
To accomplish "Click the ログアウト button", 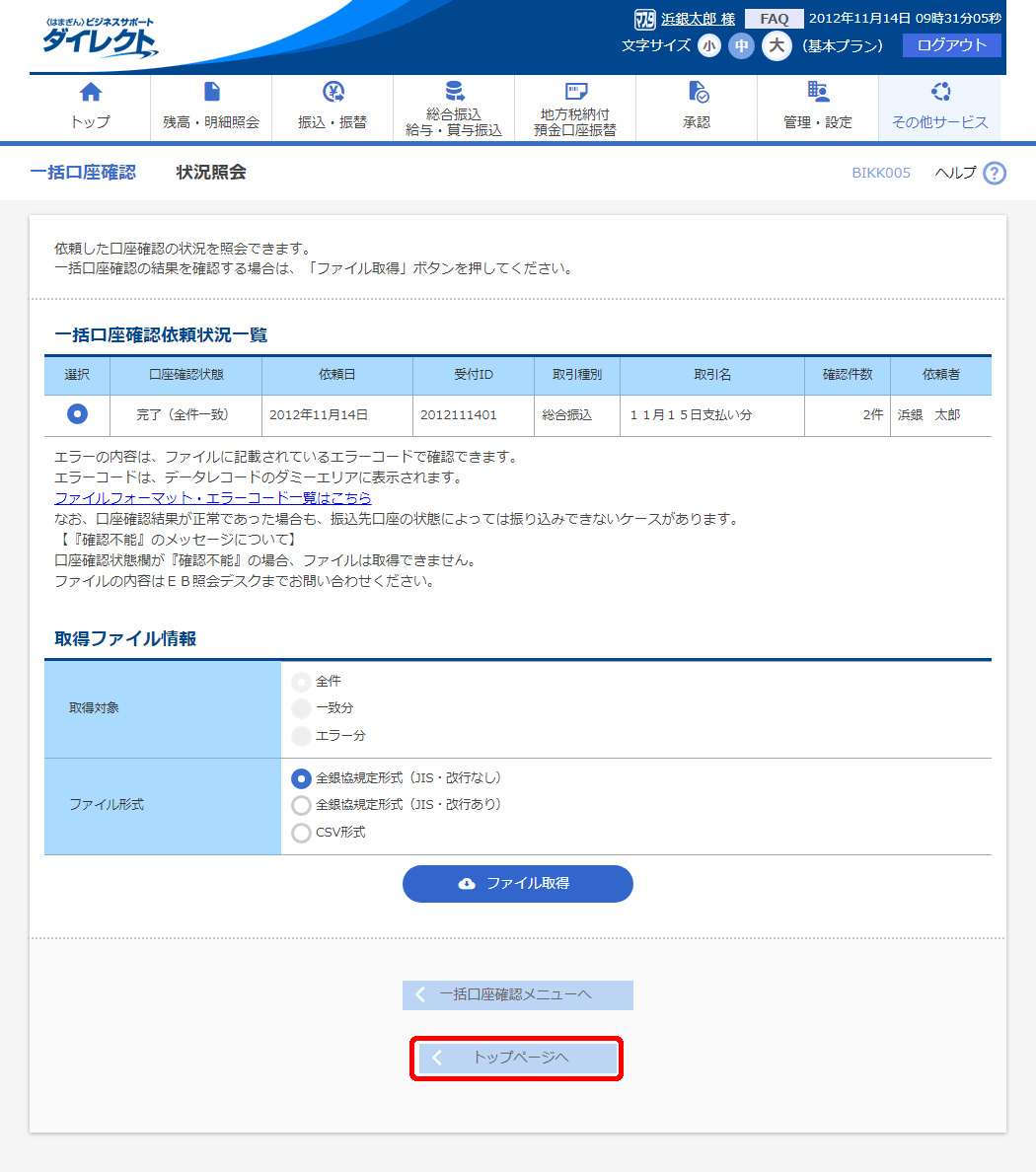I will 951,45.
